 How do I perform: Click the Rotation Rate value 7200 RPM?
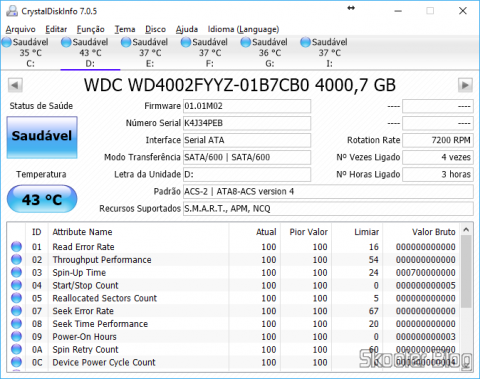(x=438, y=140)
